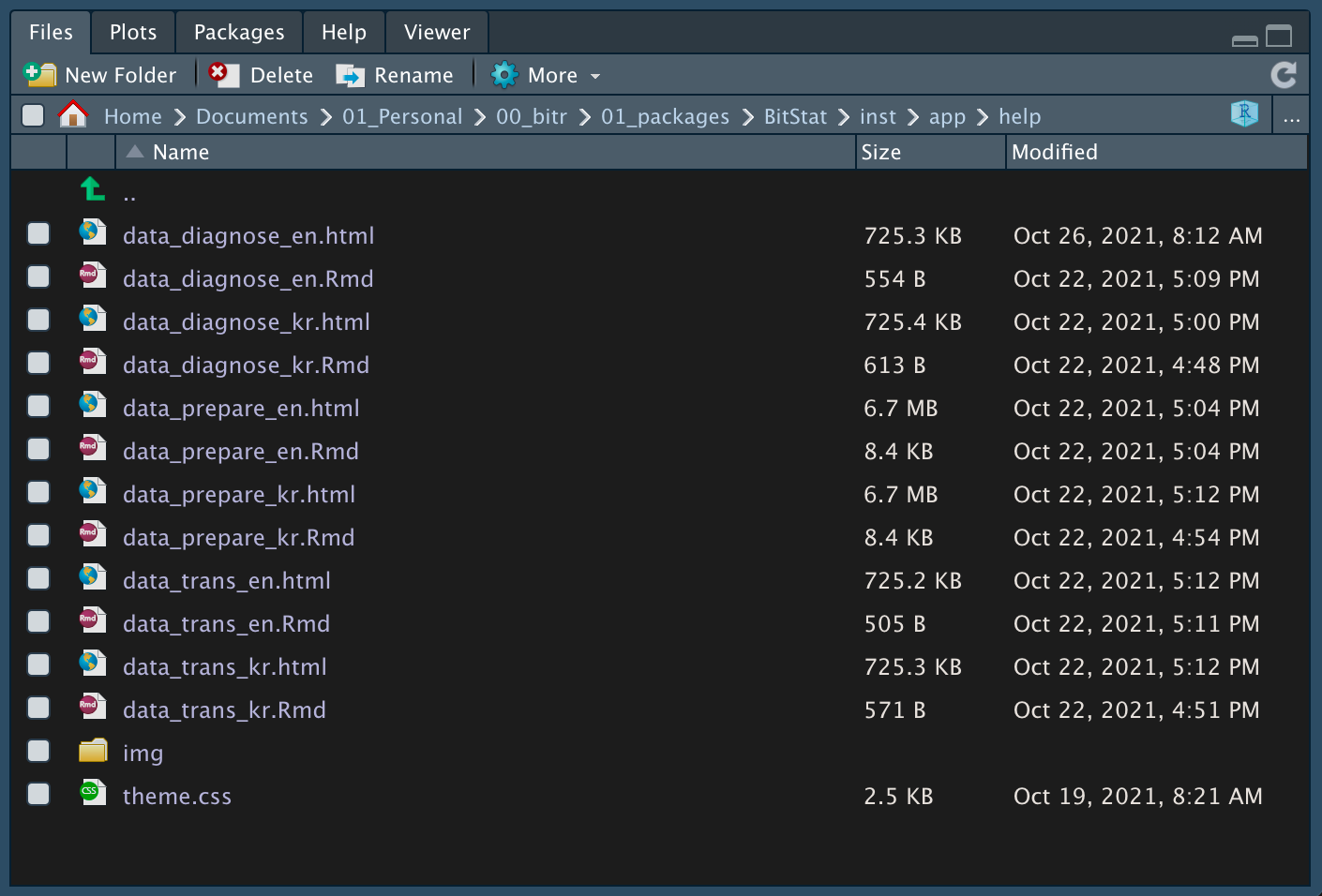This screenshot has width=1322, height=896.
Task: Click the data_diagnose_kr.Rmd file icon
Action: (x=92, y=362)
